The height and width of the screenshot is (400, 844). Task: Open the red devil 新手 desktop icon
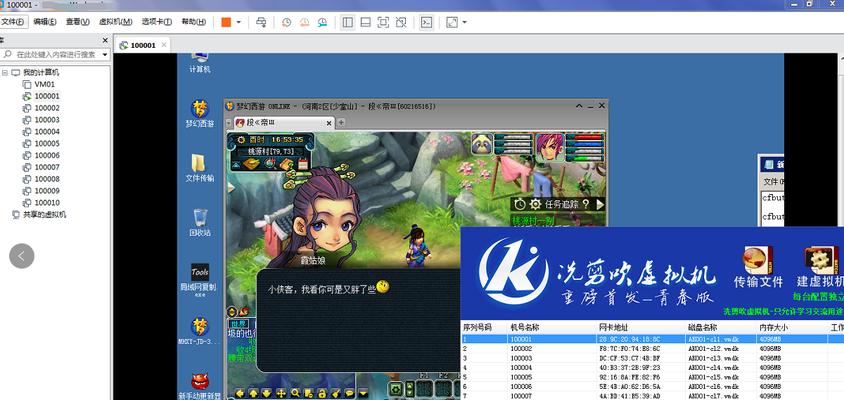click(x=200, y=387)
